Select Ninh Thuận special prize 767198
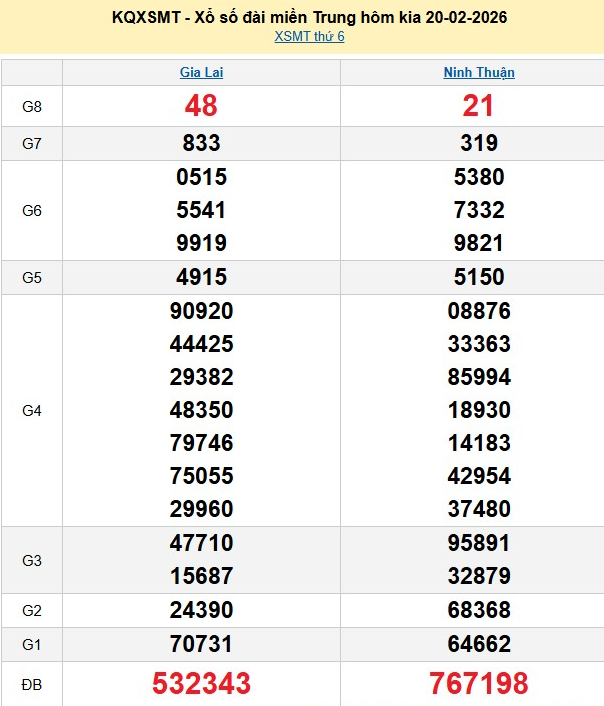The width and height of the screenshot is (604, 706). pos(479,684)
